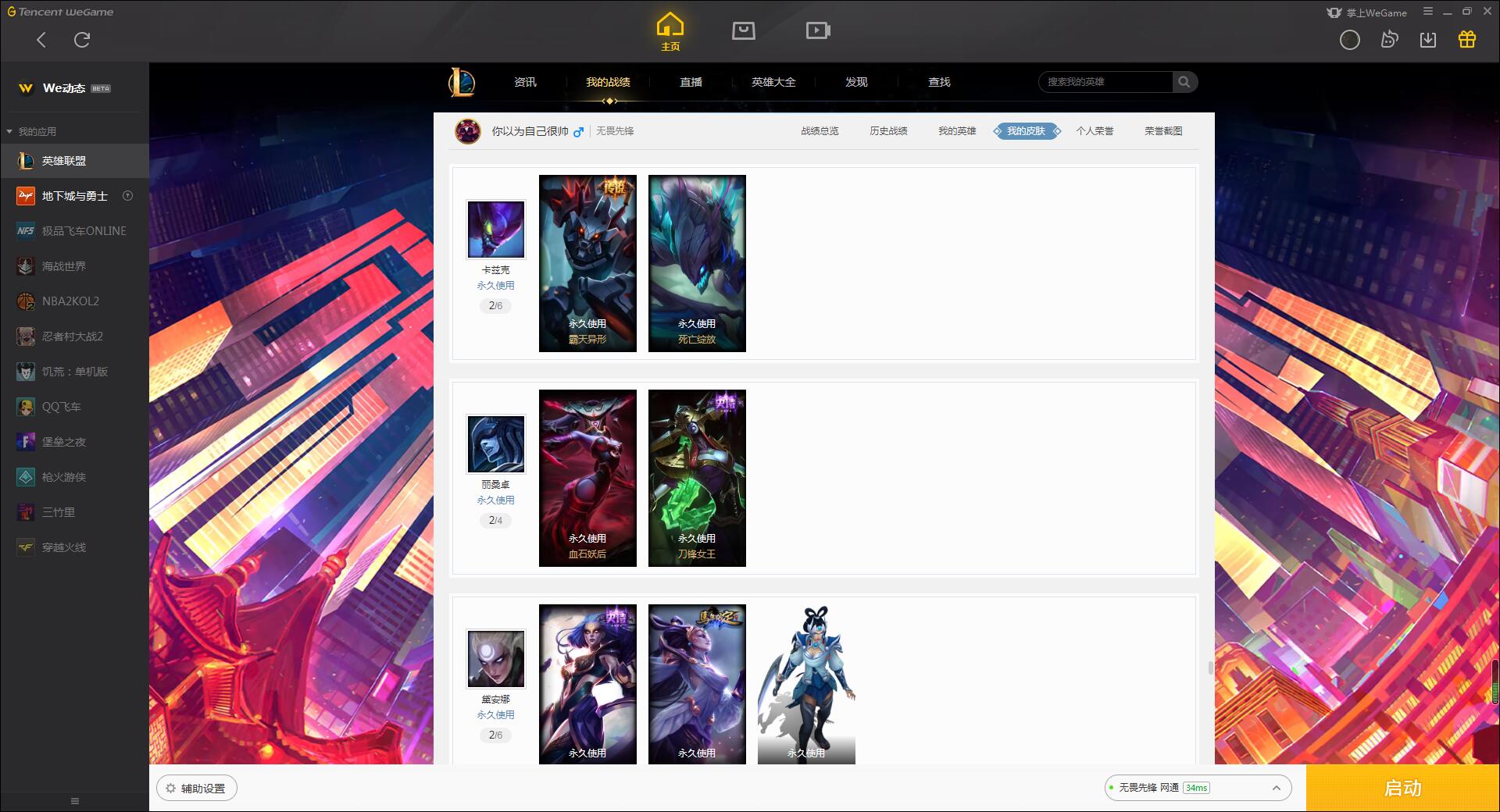Viewport: 1500px width, 812px height.
Task: Select 忍者村大战2 in the sidebar
Action: [x=75, y=337]
